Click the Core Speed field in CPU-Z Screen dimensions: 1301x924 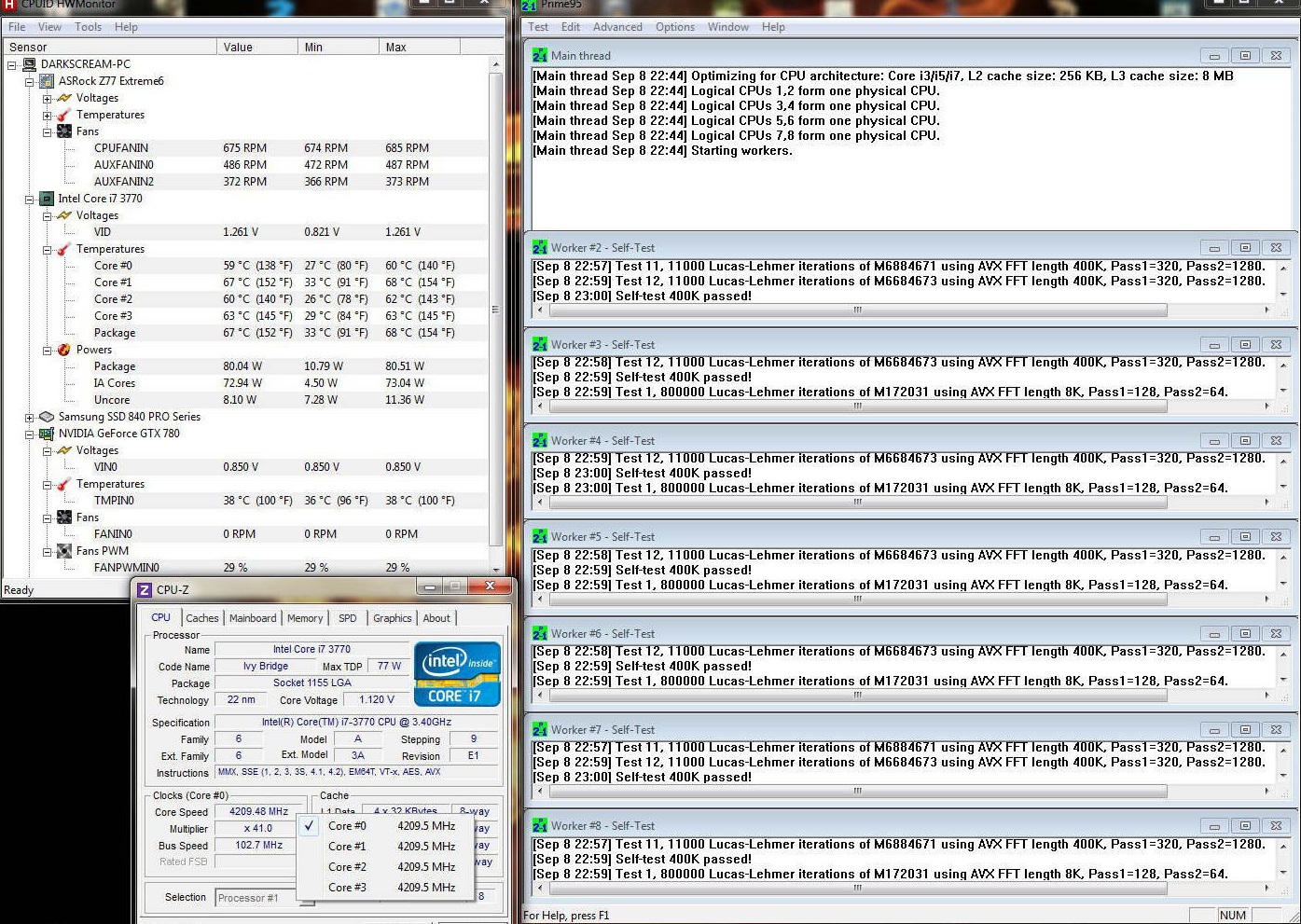(x=258, y=811)
